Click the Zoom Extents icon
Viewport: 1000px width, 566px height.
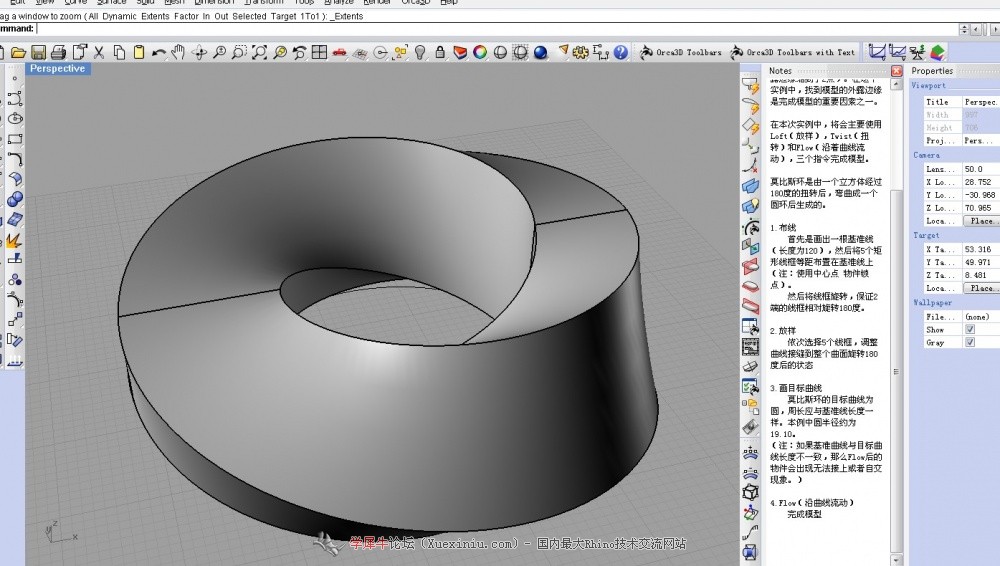tap(259, 52)
